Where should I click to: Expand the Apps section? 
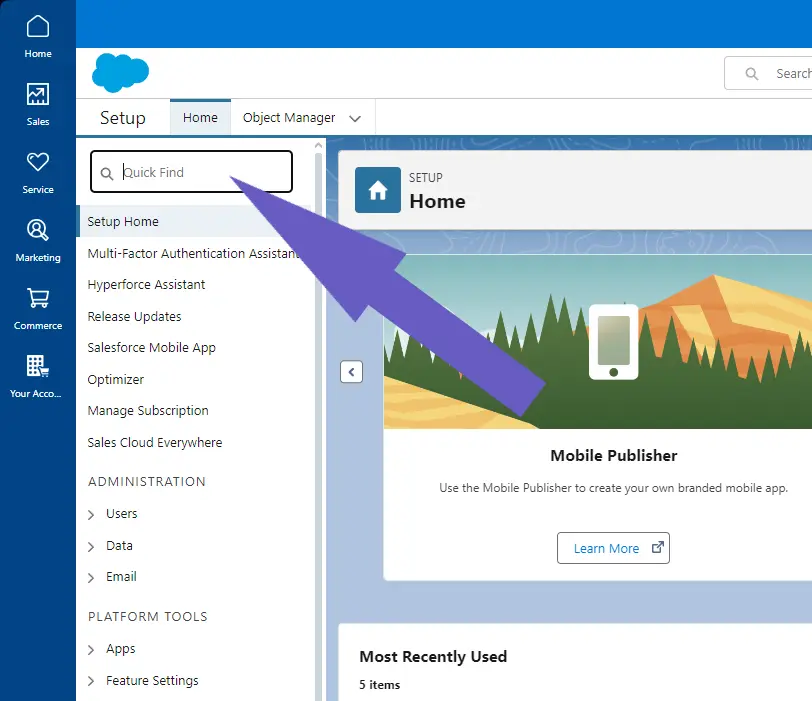(x=91, y=650)
